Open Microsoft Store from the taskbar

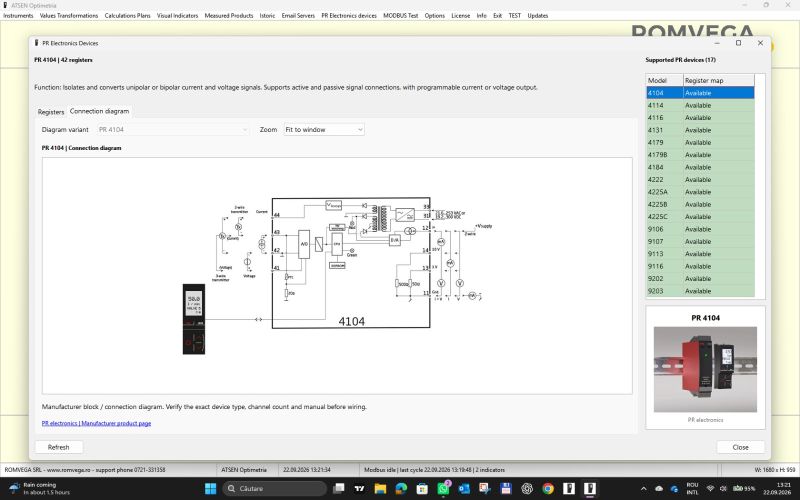pyautogui.click(x=422, y=489)
